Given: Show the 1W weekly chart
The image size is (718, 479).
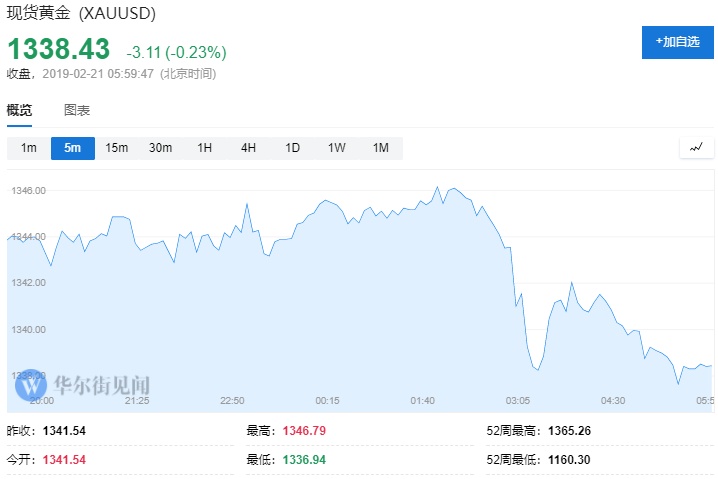Looking at the screenshot, I should point(337,148).
